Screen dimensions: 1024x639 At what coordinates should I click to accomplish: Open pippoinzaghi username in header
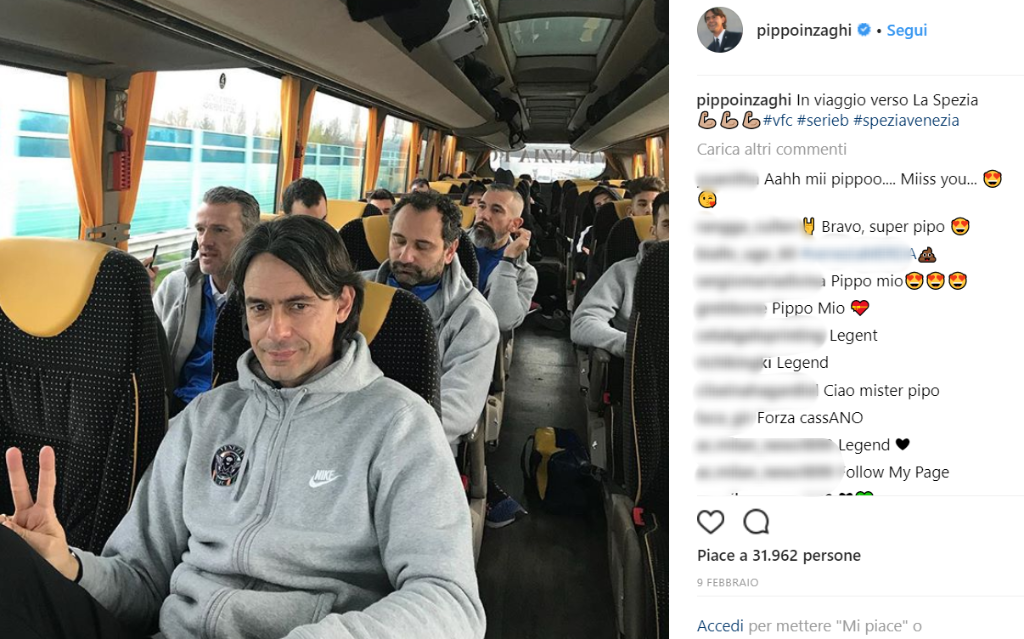coord(804,30)
